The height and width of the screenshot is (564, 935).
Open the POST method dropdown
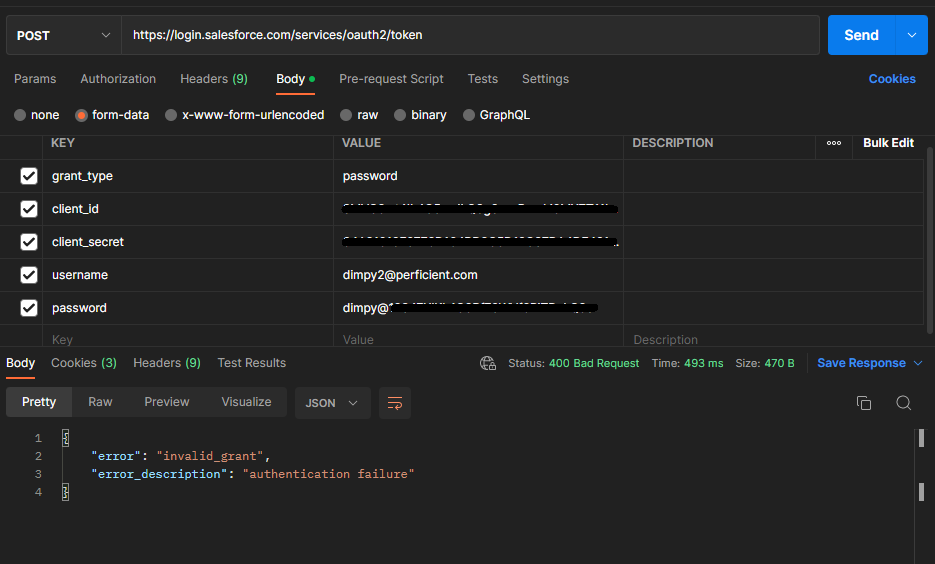point(63,35)
